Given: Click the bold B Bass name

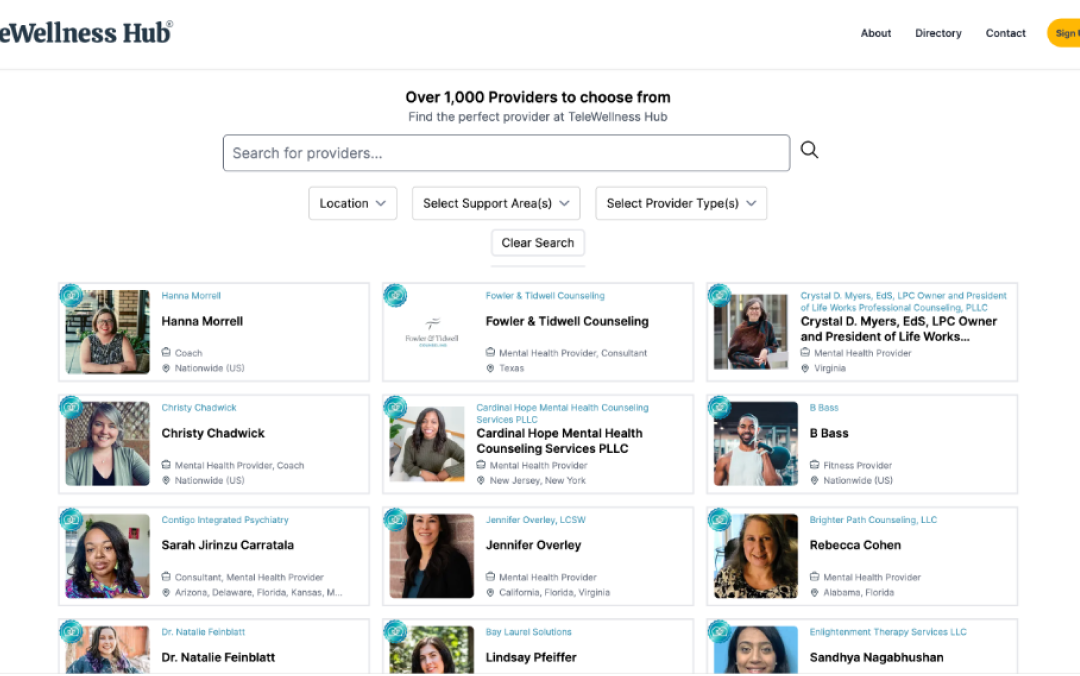Looking at the screenshot, I should (x=829, y=433).
